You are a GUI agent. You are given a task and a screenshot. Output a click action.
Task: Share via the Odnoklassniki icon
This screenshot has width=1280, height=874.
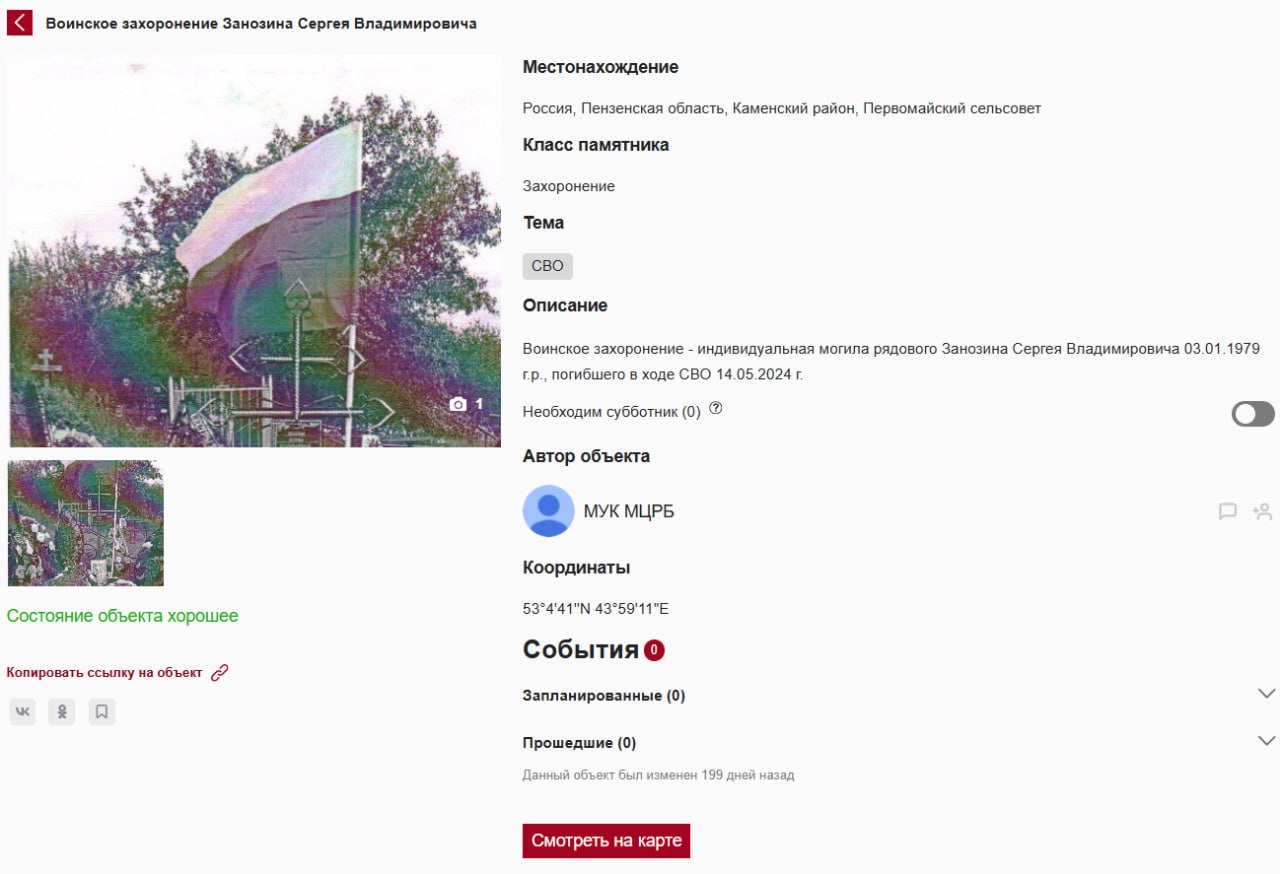[x=62, y=712]
